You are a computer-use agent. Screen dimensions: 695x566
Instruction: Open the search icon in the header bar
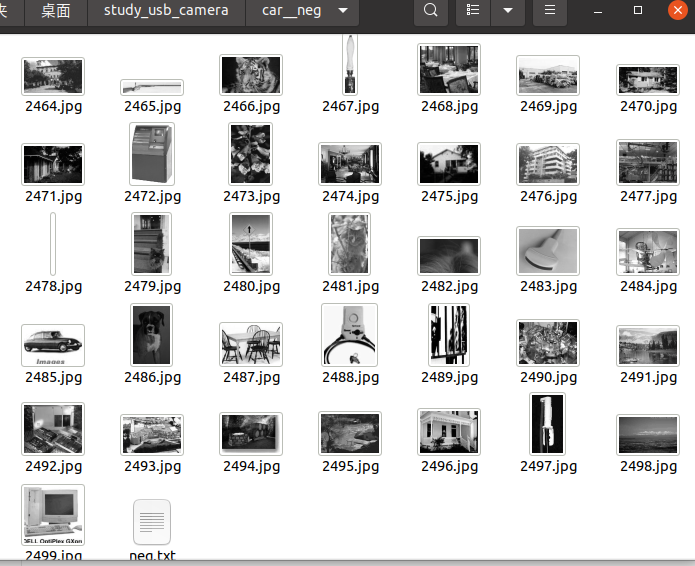430,11
